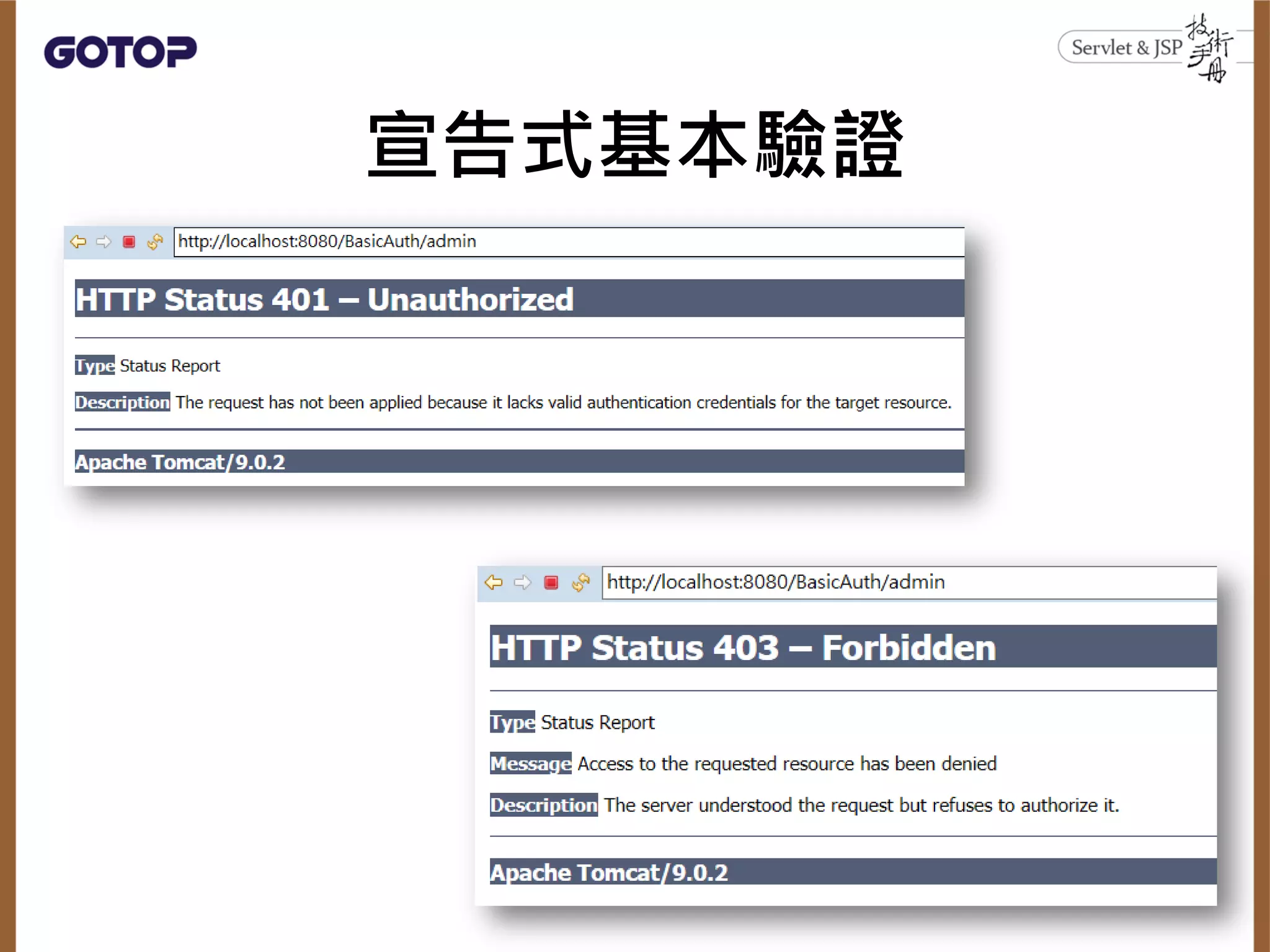
Task: Click the Message label on the 403 page
Action: (x=530, y=764)
